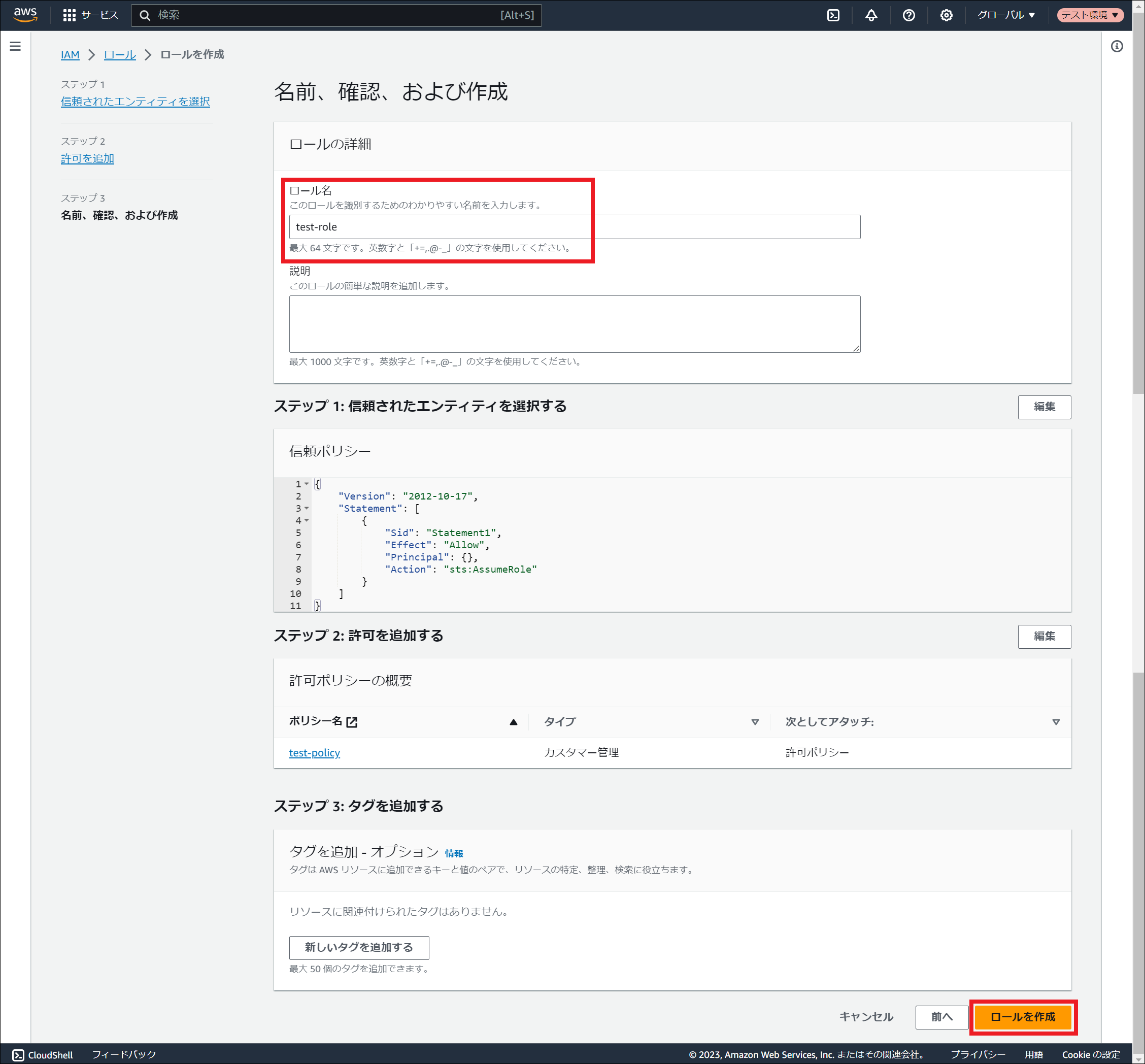This screenshot has width=1145, height=1064.
Task: Open the side navigation hamburger menu
Action: click(x=16, y=46)
